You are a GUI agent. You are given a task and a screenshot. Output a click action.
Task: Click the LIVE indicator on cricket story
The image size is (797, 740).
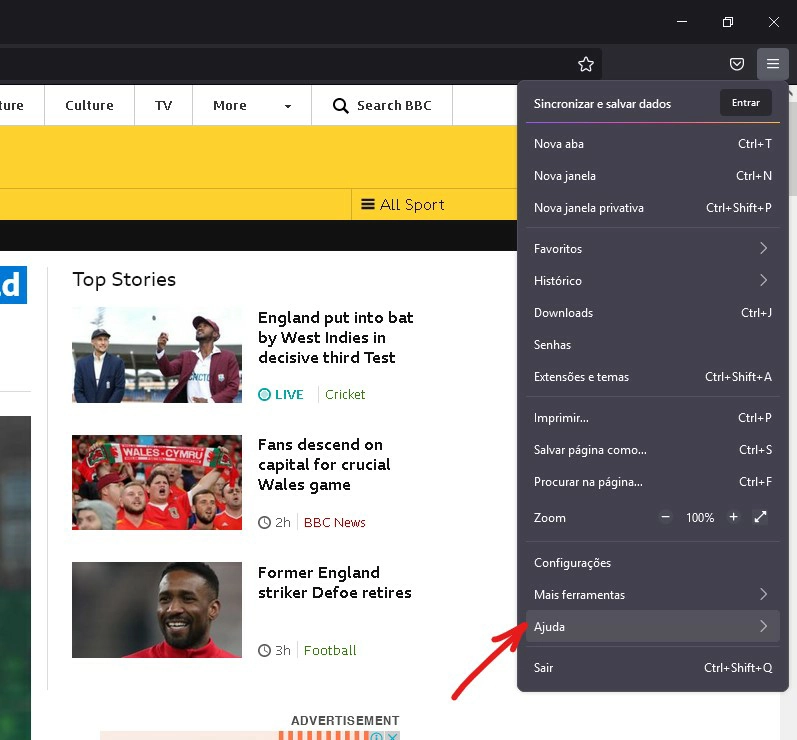[x=281, y=394]
